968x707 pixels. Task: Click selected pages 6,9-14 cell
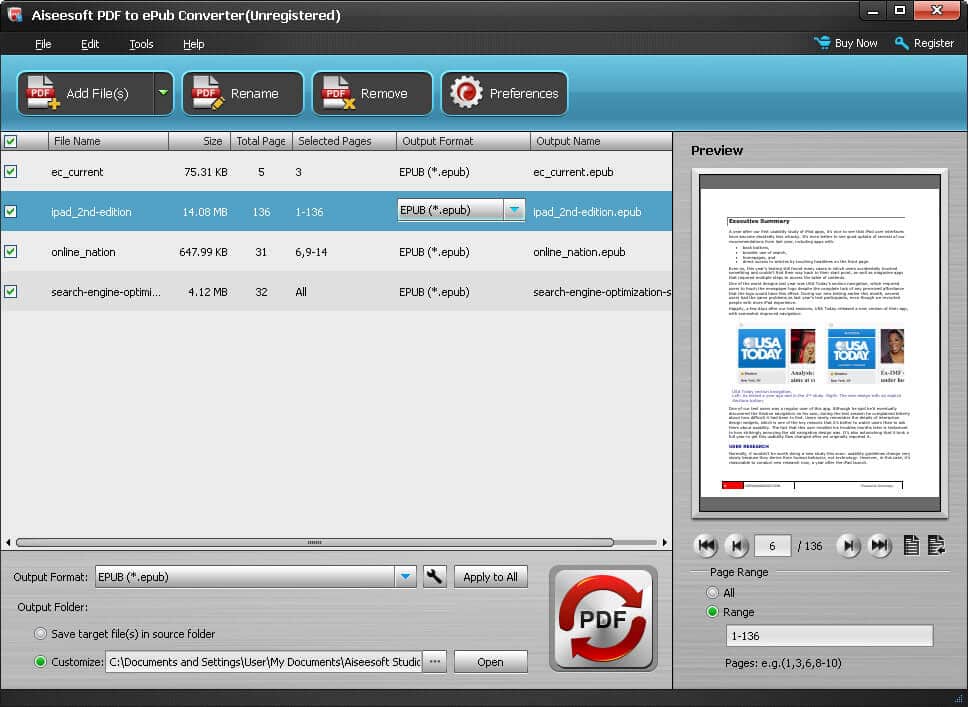click(x=311, y=252)
